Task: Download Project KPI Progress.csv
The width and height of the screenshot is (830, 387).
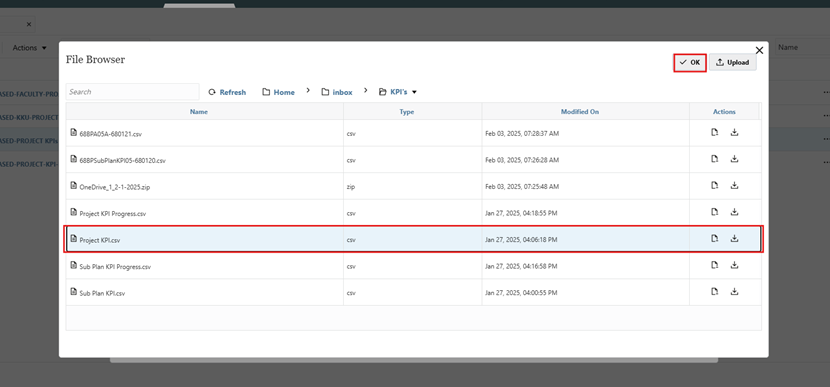Action: 734,212
